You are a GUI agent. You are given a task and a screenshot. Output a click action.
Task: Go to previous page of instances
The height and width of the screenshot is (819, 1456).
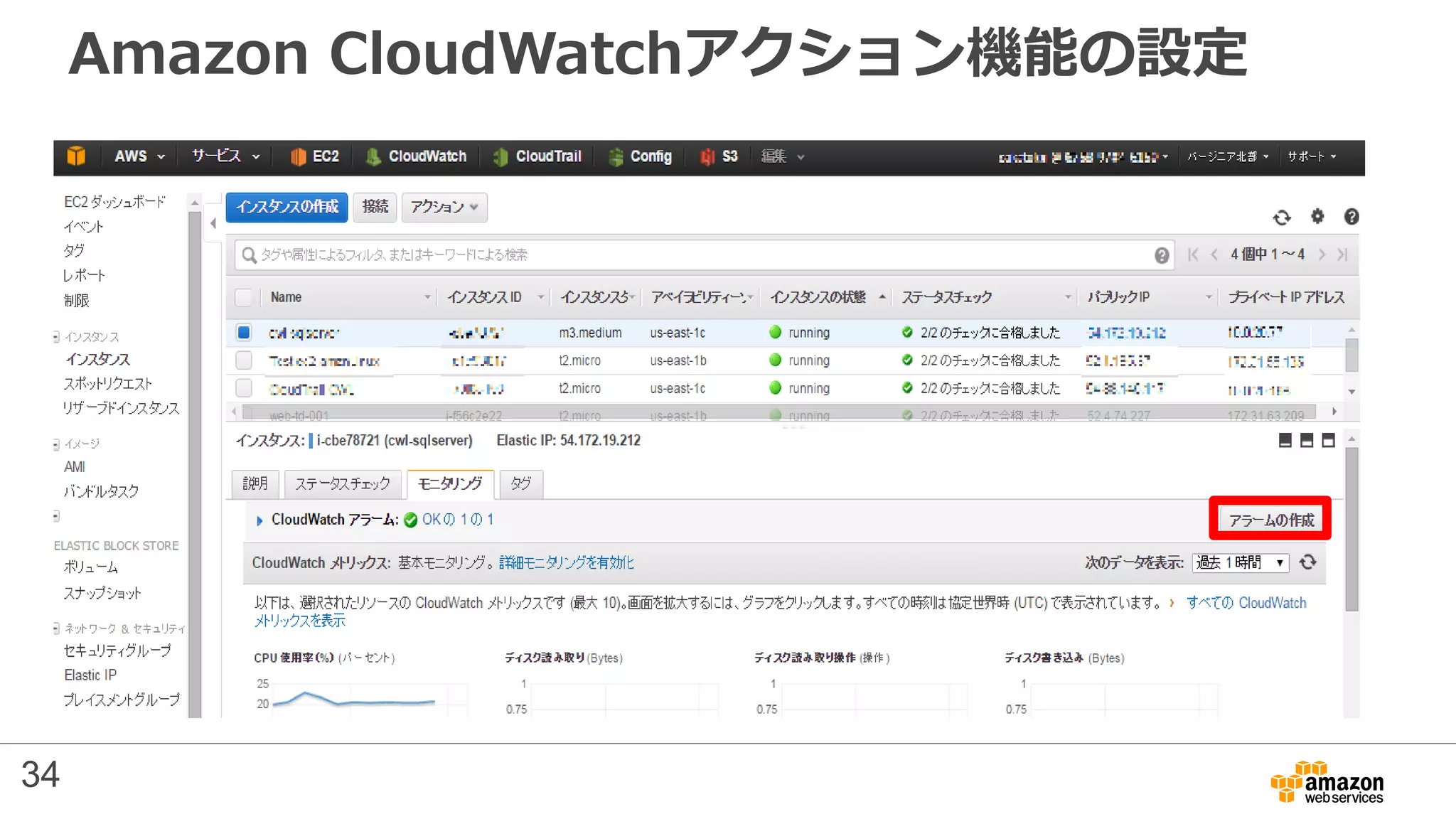click(1214, 255)
